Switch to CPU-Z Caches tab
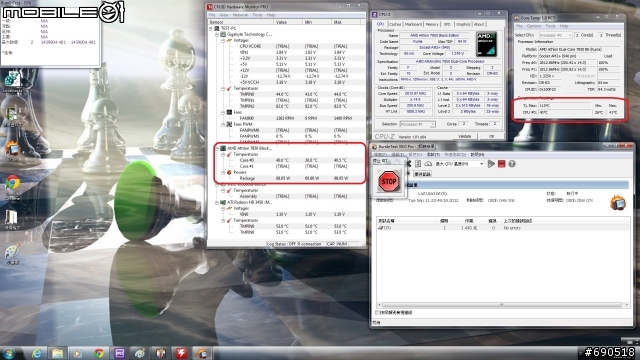Viewport: 640px width, 360px height. click(x=395, y=24)
